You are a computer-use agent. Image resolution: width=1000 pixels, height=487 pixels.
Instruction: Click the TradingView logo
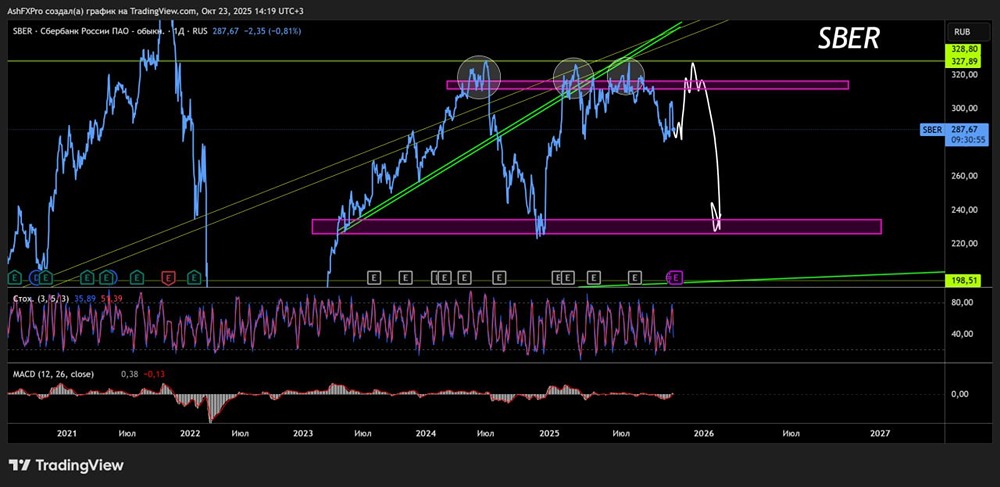coord(66,465)
